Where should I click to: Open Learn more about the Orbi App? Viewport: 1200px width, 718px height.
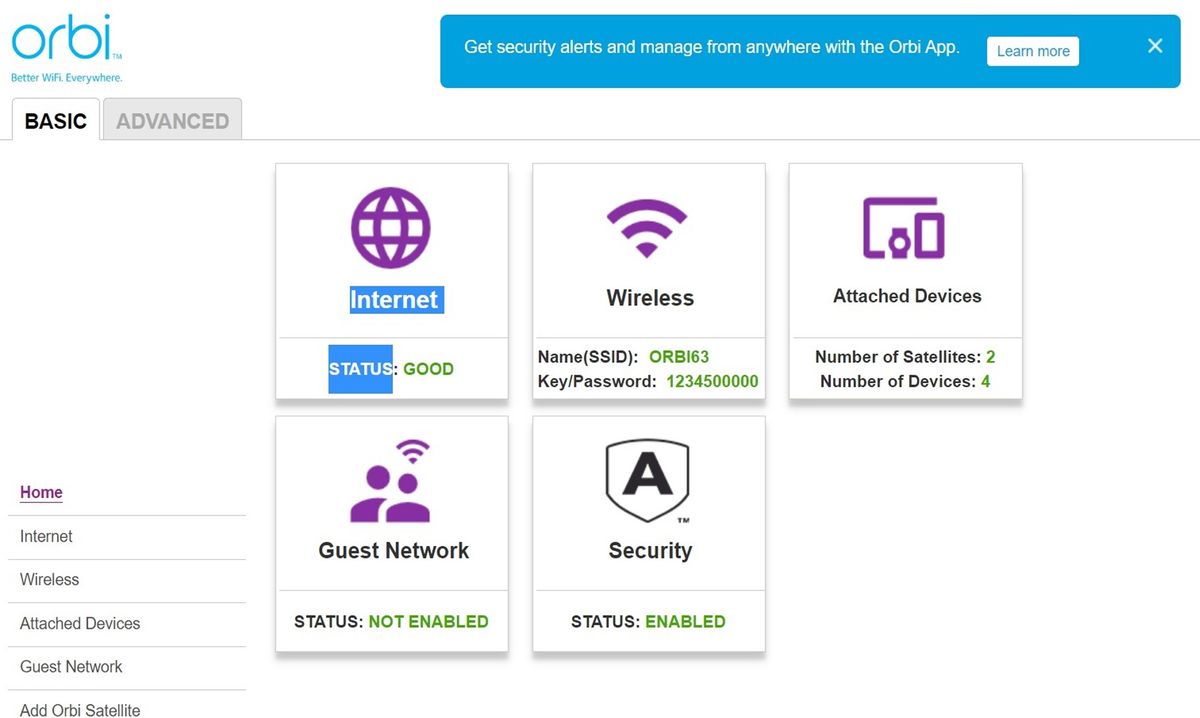pos(1033,51)
